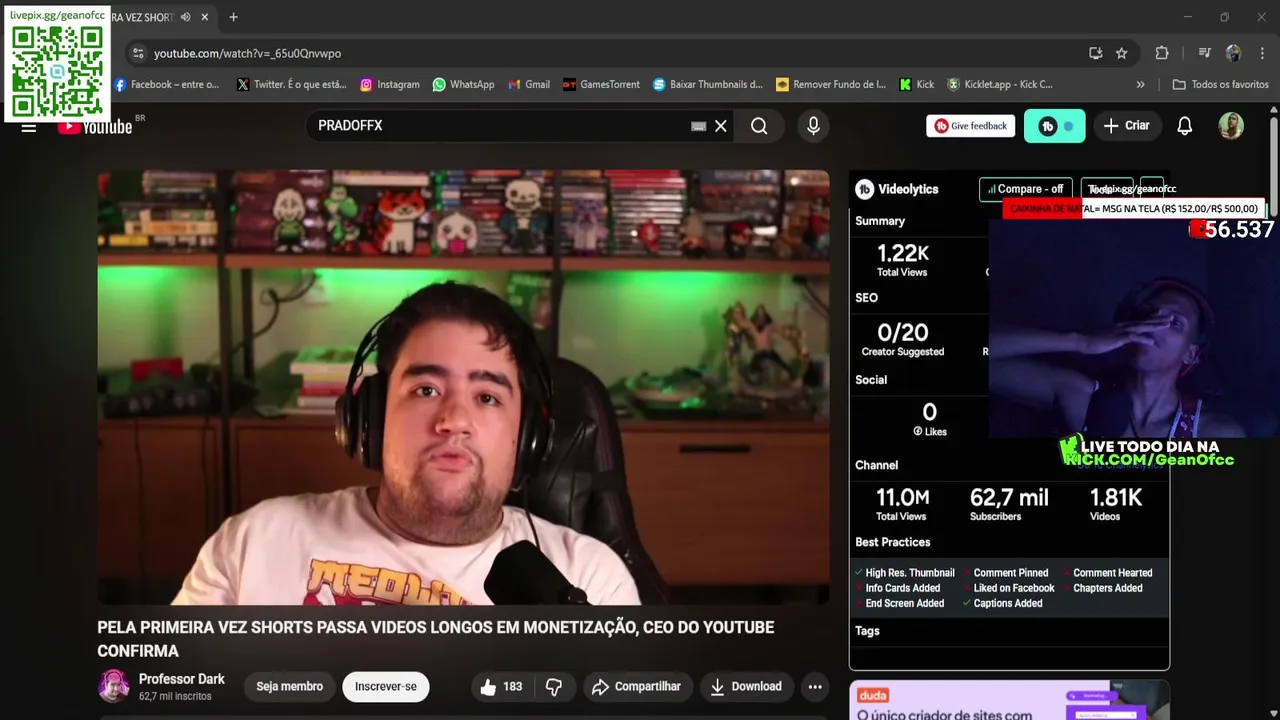The width and height of the screenshot is (1280, 720).
Task: Open the media controls icon
Action: coord(1204,53)
